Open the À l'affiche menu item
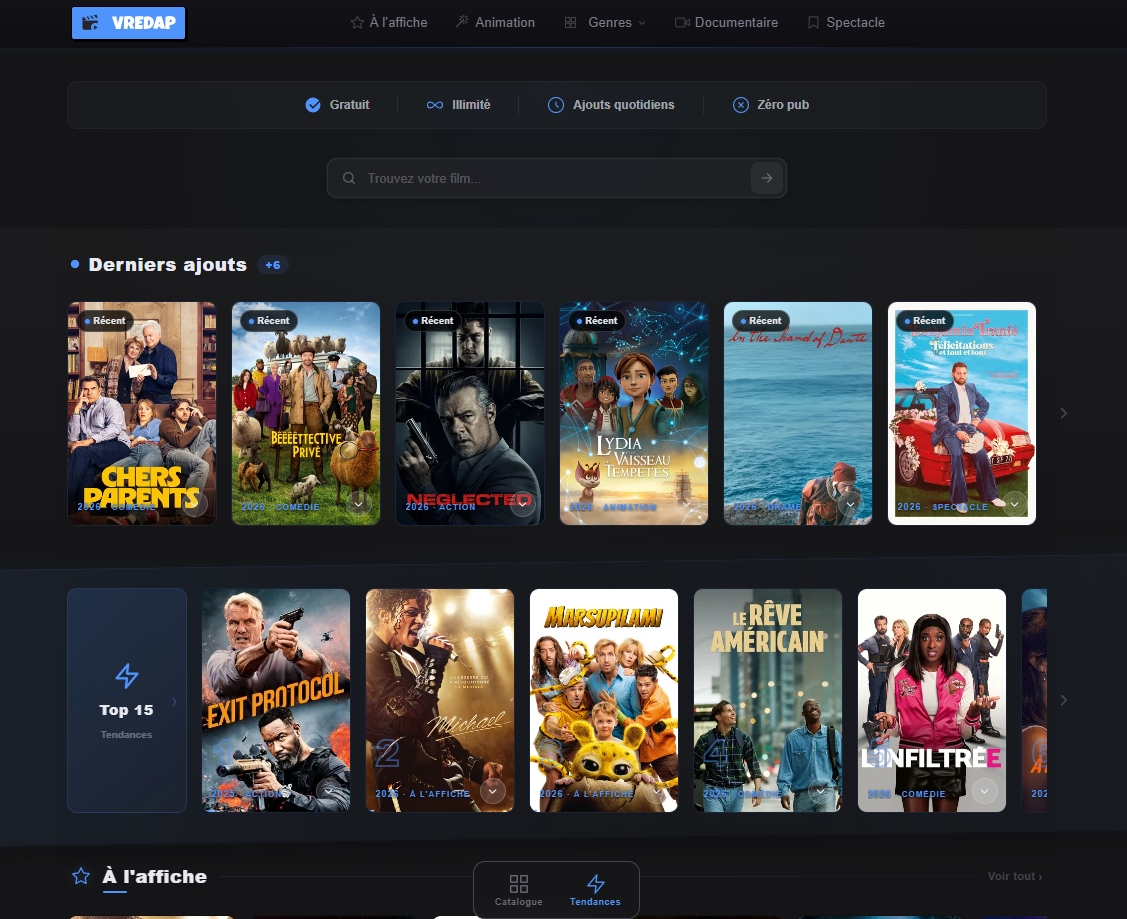 [389, 22]
